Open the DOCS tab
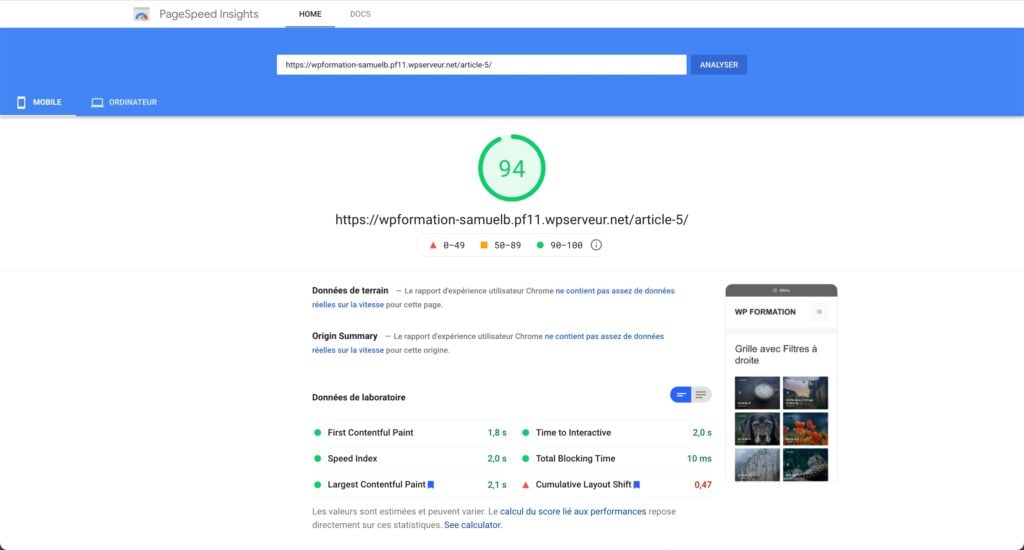This screenshot has height=550, width=1024. (360, 14)
